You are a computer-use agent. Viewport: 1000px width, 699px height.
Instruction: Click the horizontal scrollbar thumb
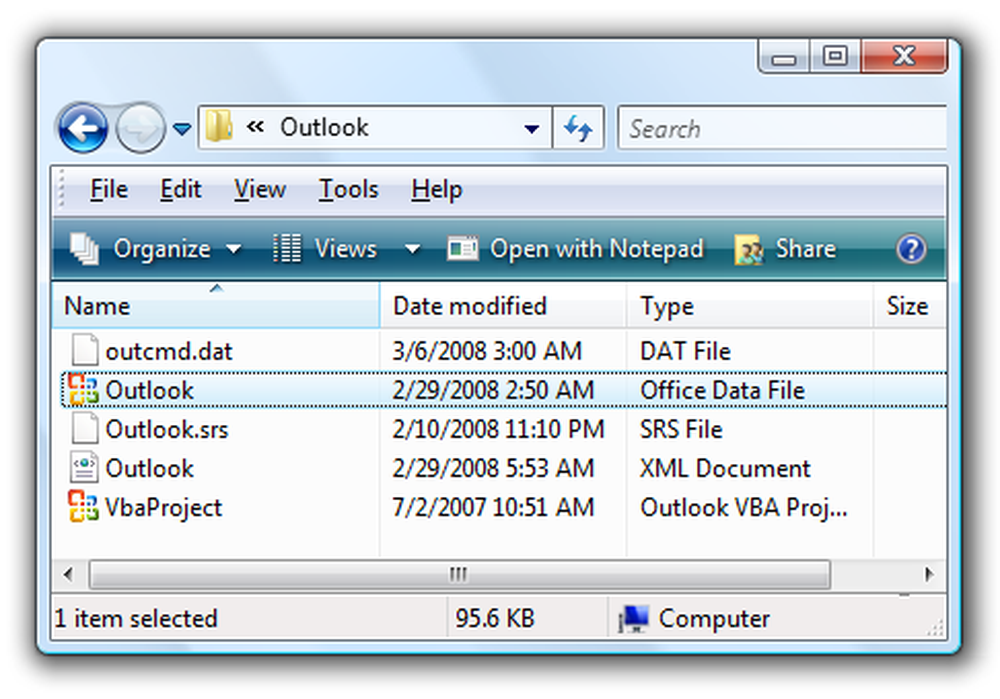point(459,575)
